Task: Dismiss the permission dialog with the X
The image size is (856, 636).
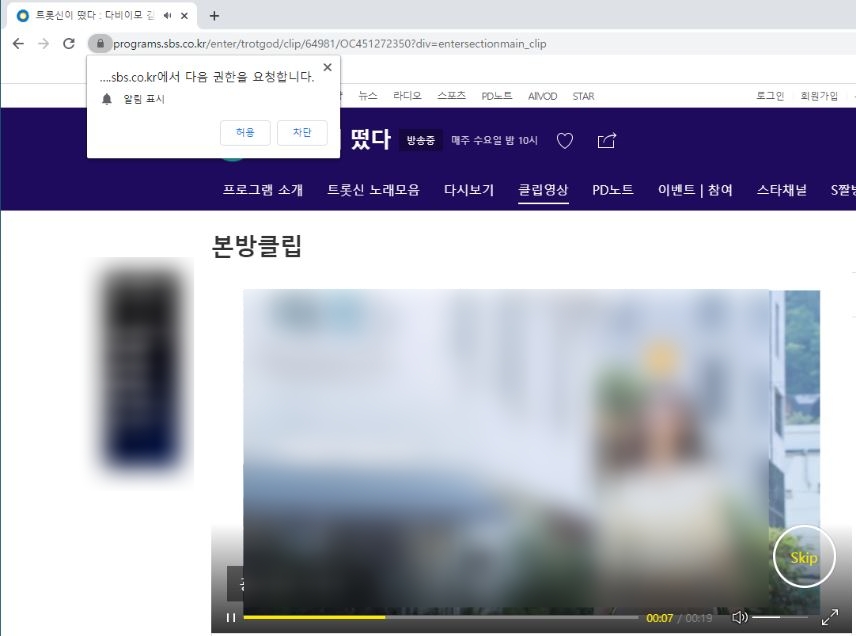Action: pyautogui.click(x=327, y=67)
